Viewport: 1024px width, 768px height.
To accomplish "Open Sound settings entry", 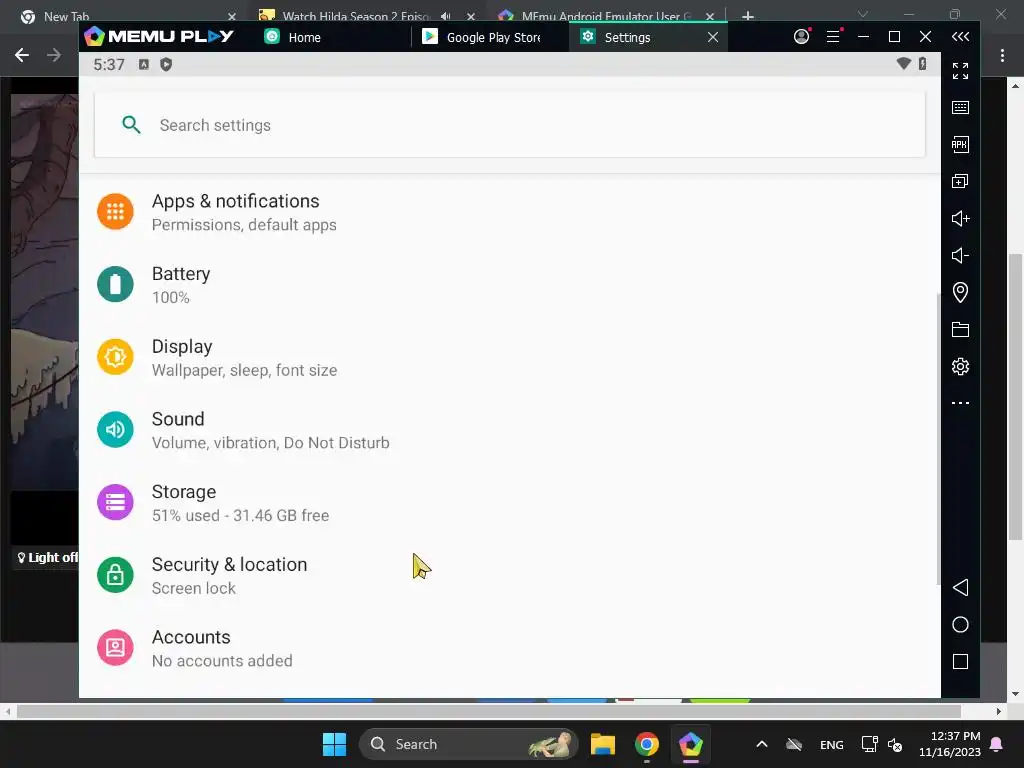I will tap(509, 429).
